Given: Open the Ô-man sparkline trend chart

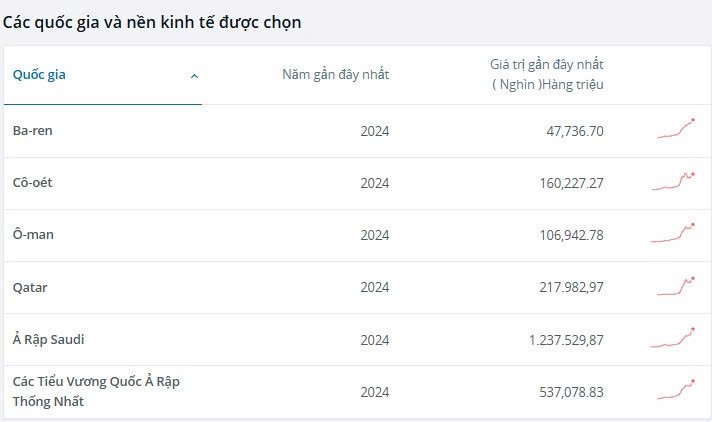Looking at the screenshot, I should pyautogui.click(x=672, y=233).
